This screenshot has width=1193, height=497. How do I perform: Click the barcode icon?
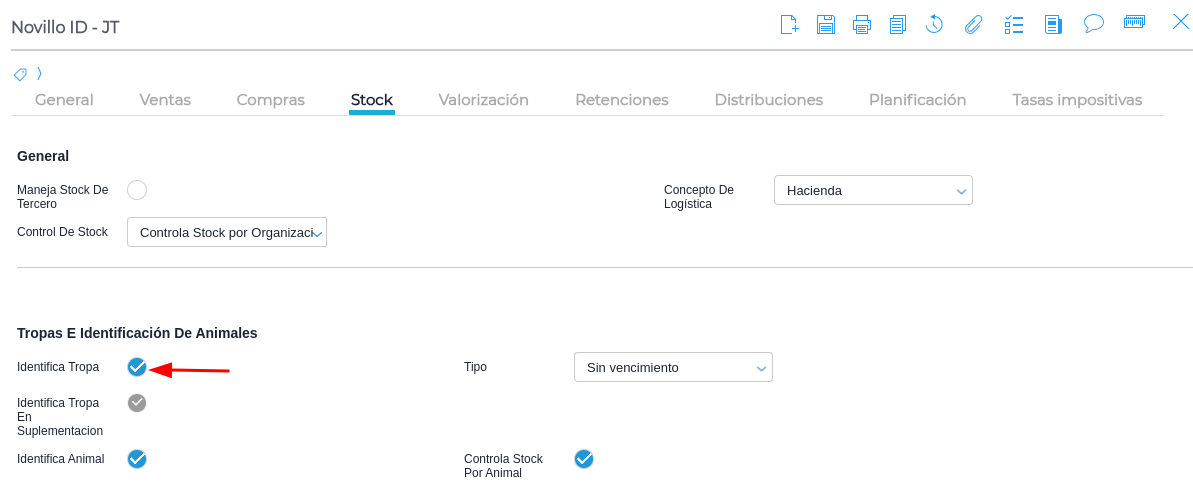tap(1134, 22)
